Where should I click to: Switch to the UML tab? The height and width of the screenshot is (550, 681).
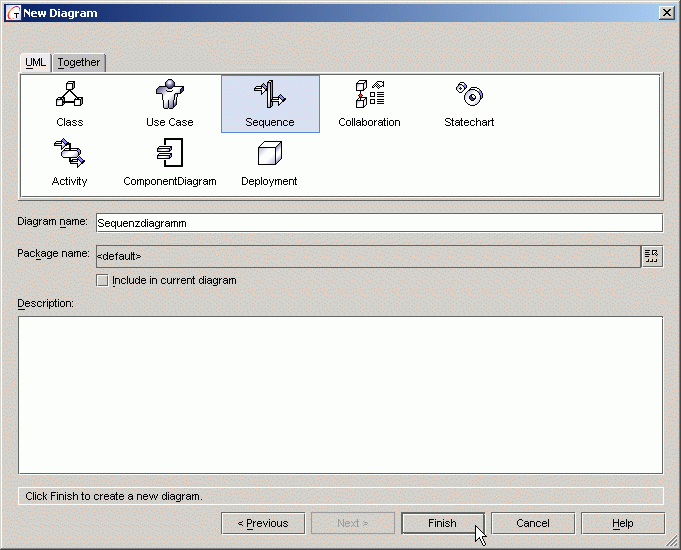36,62
